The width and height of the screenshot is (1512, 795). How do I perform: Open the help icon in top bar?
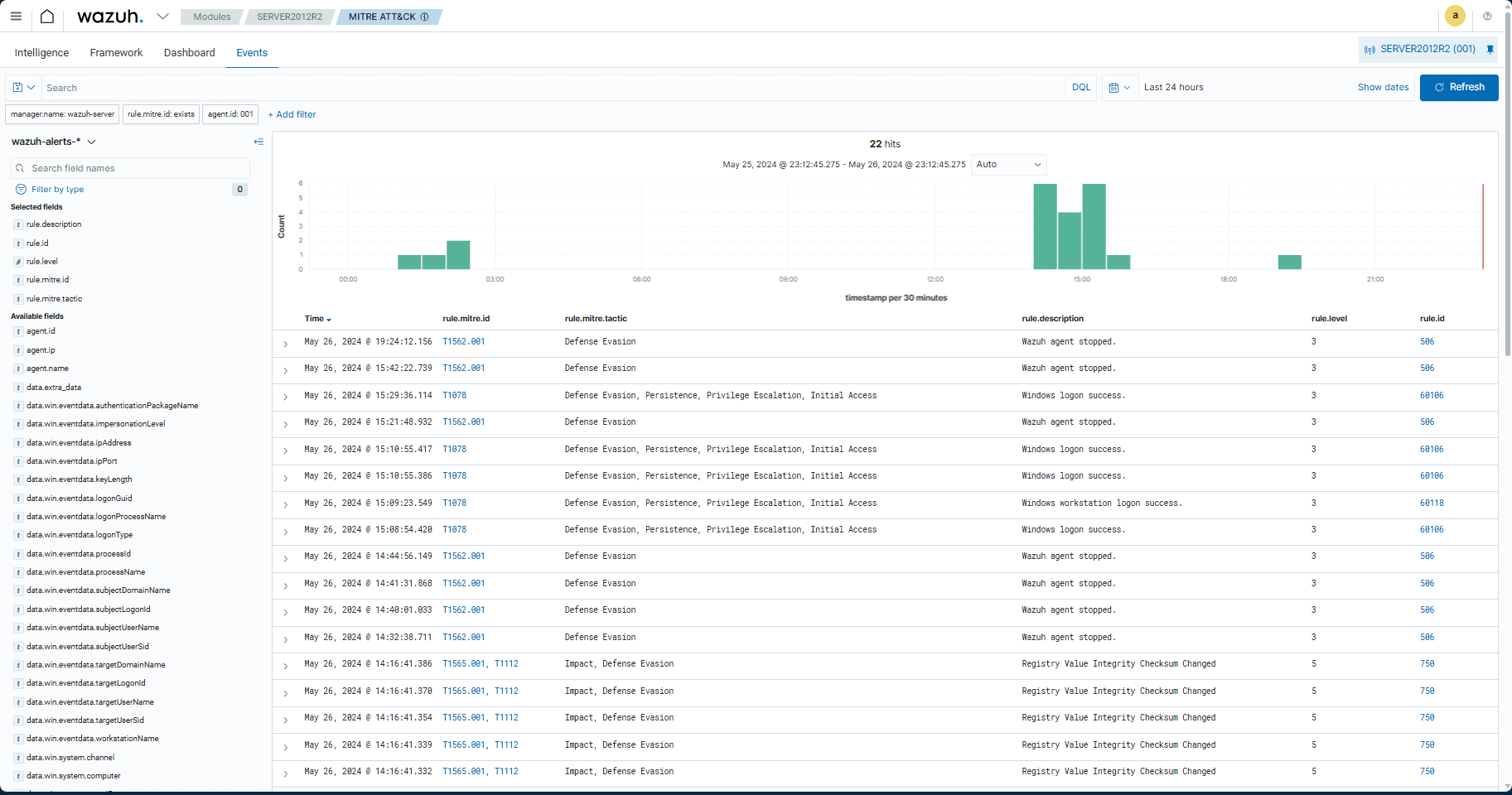click(1487, 17)
